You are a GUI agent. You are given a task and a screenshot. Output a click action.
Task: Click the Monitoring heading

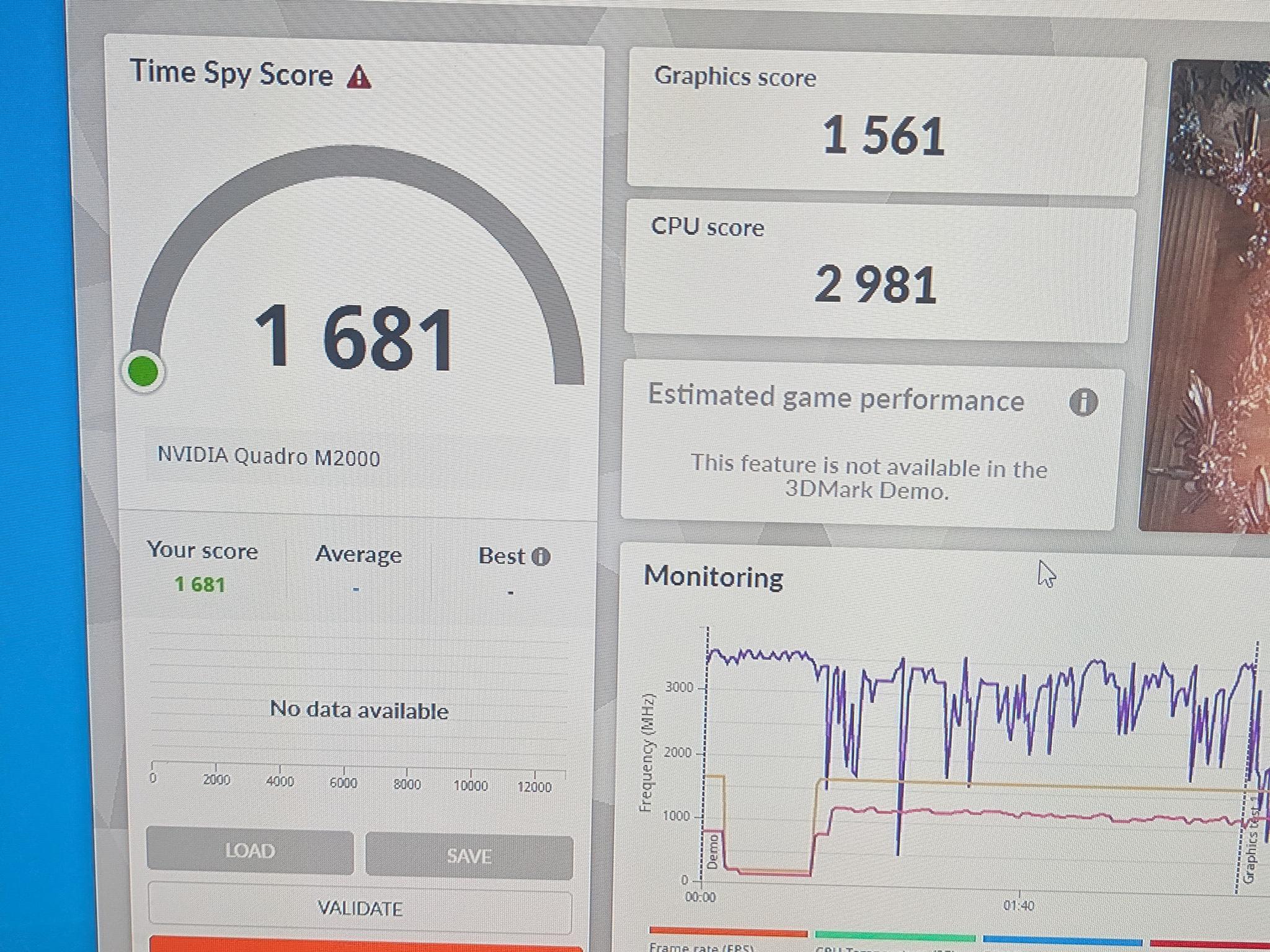click(x=714, y=576)
